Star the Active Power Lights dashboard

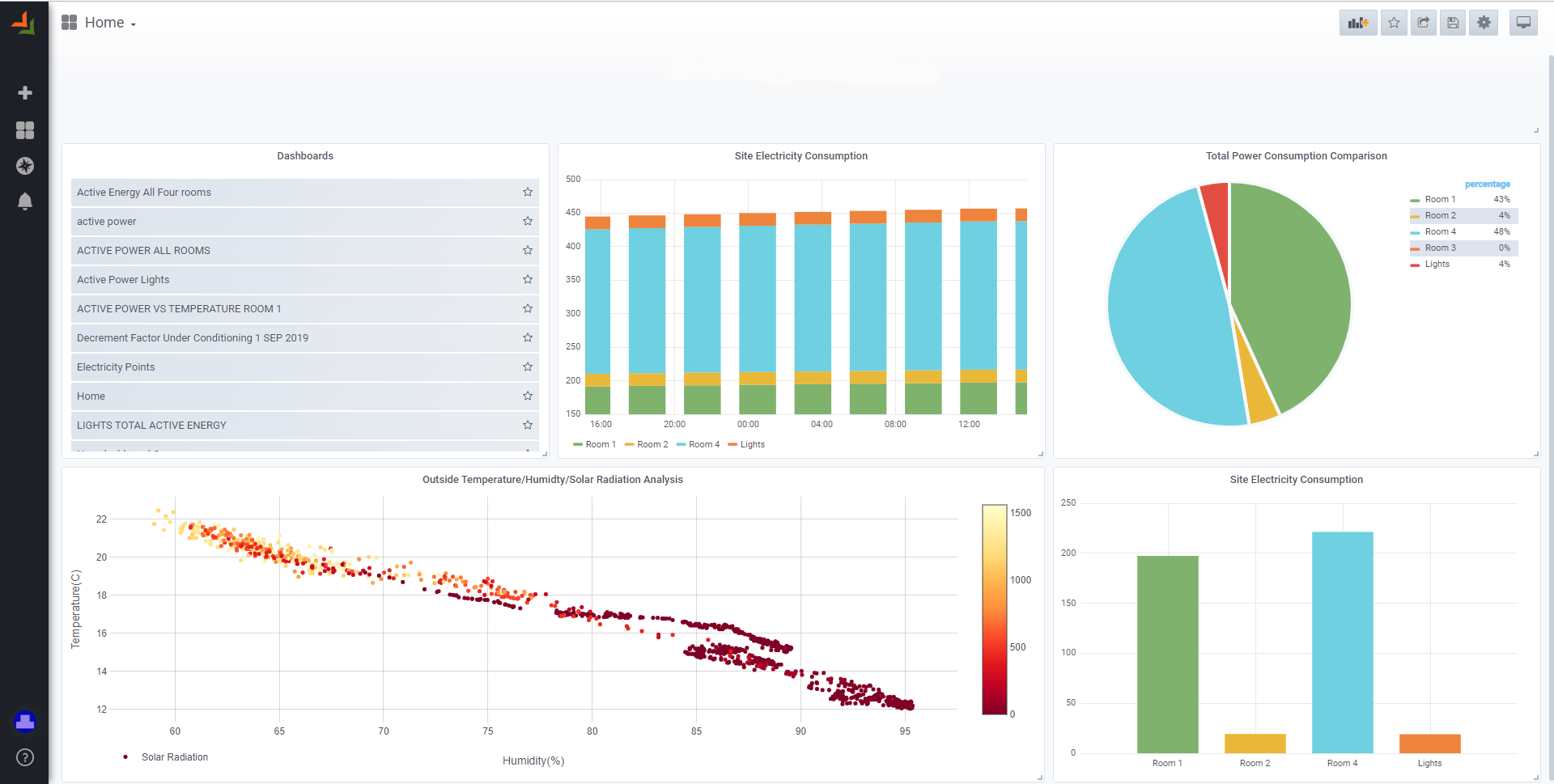(528, 279)
